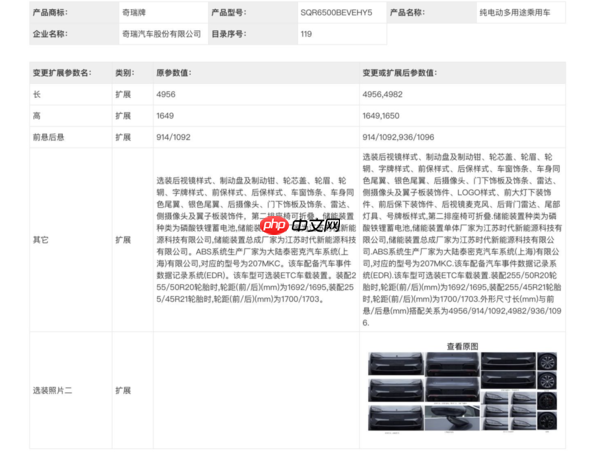
Task: Click the 企业名称 label
Action: point(50,34)
